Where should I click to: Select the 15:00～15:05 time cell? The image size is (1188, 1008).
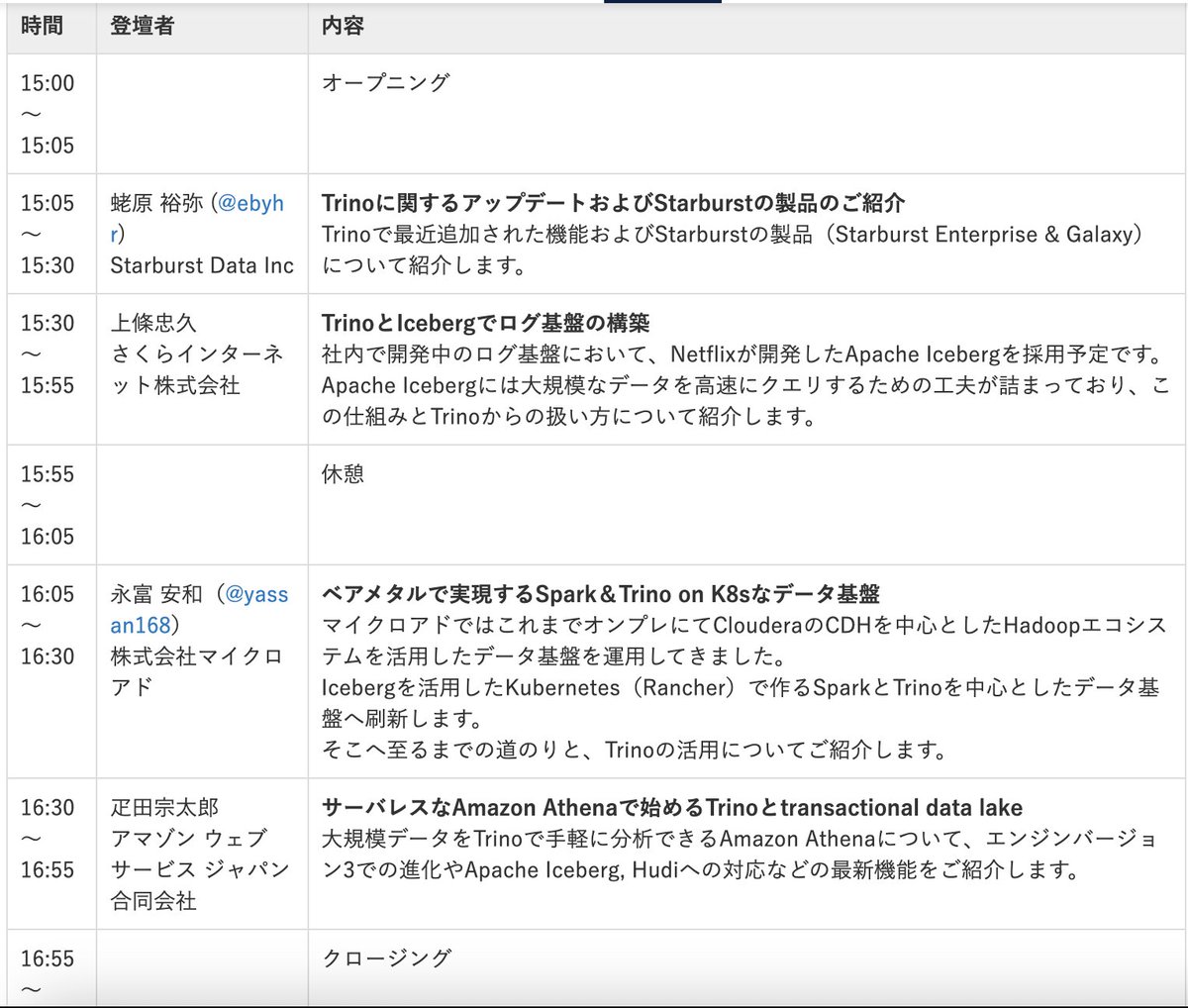[51, 114]
